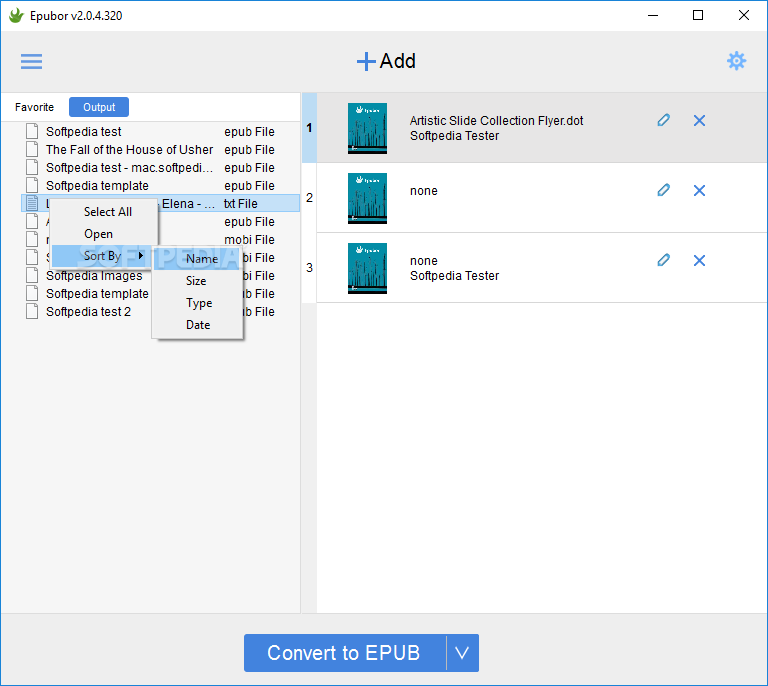Sort files by Type
The height and width of the screenshot is (686, 768).
[x=197, y=303]
